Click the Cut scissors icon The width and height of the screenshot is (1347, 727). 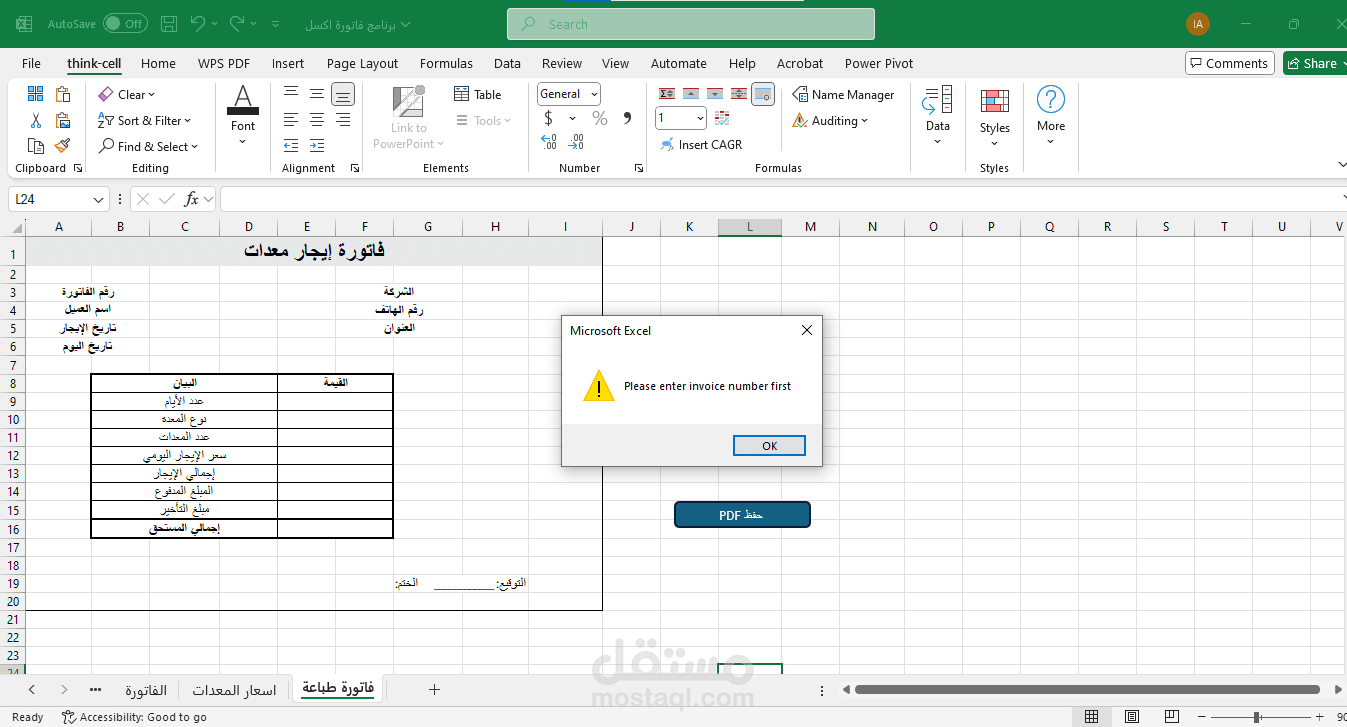point(36,120)
